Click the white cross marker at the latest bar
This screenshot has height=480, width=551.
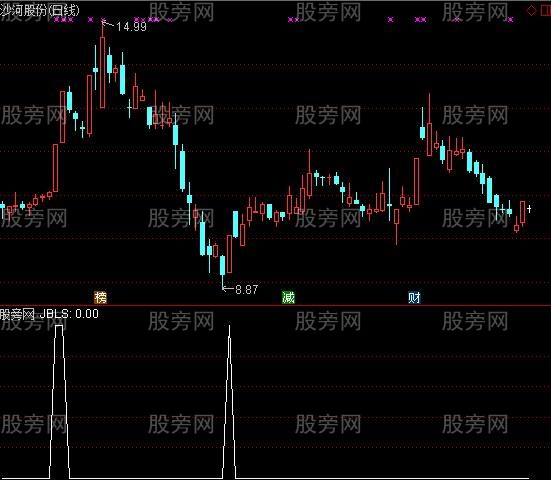[529, 209]
